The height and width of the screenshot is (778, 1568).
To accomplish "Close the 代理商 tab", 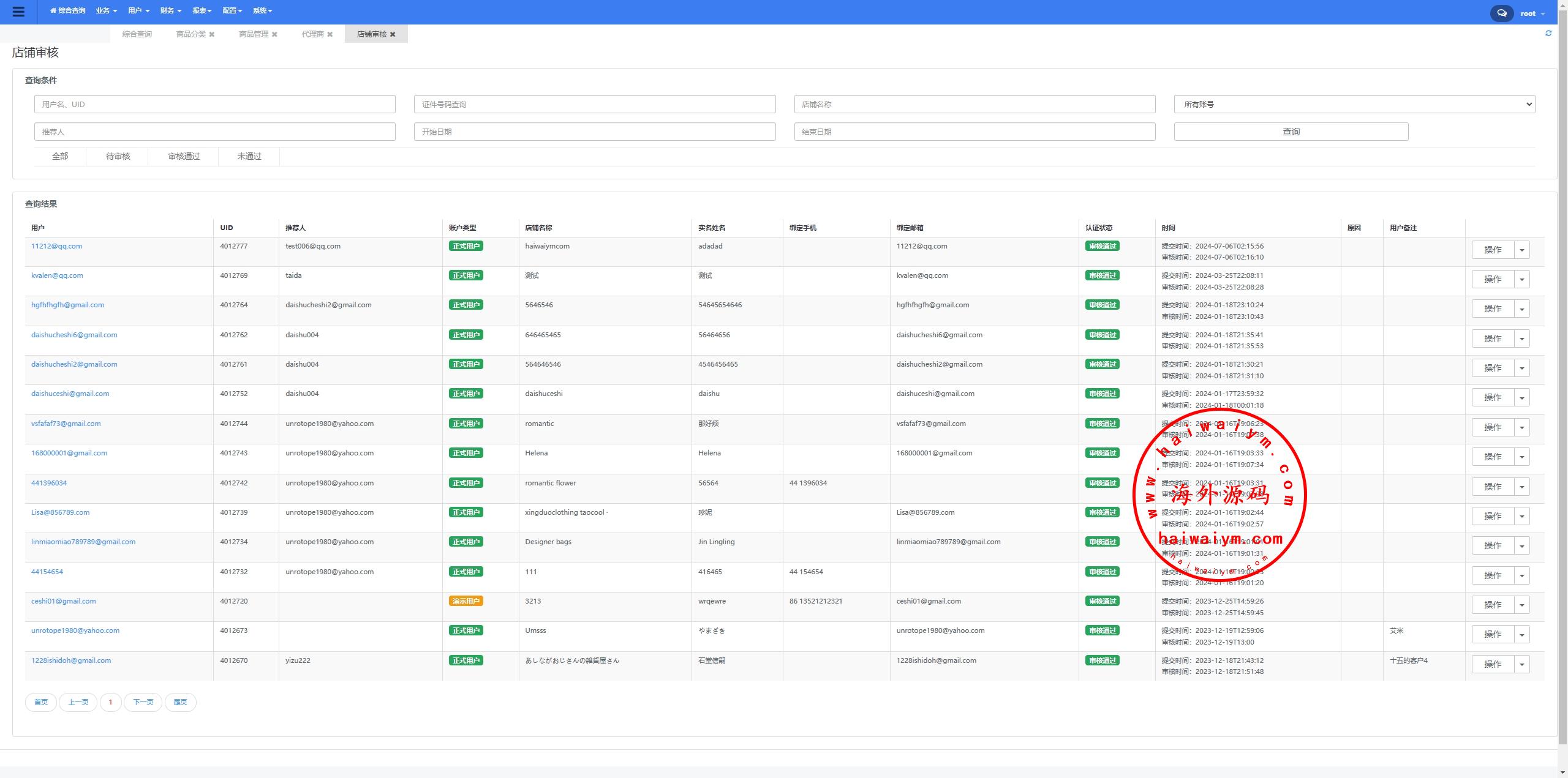I will (330, 34).
